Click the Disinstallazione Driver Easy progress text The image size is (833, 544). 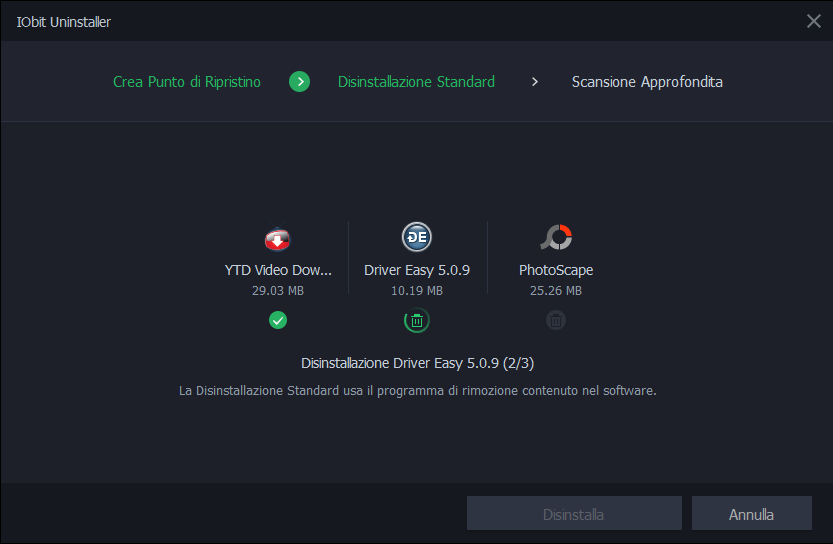pos(424,362)
